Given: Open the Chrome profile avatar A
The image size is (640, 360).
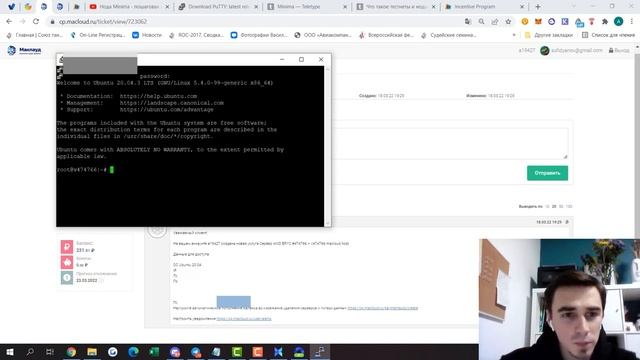Looking at the screenshot, I should pyautogui.click(x=618, y=21).
